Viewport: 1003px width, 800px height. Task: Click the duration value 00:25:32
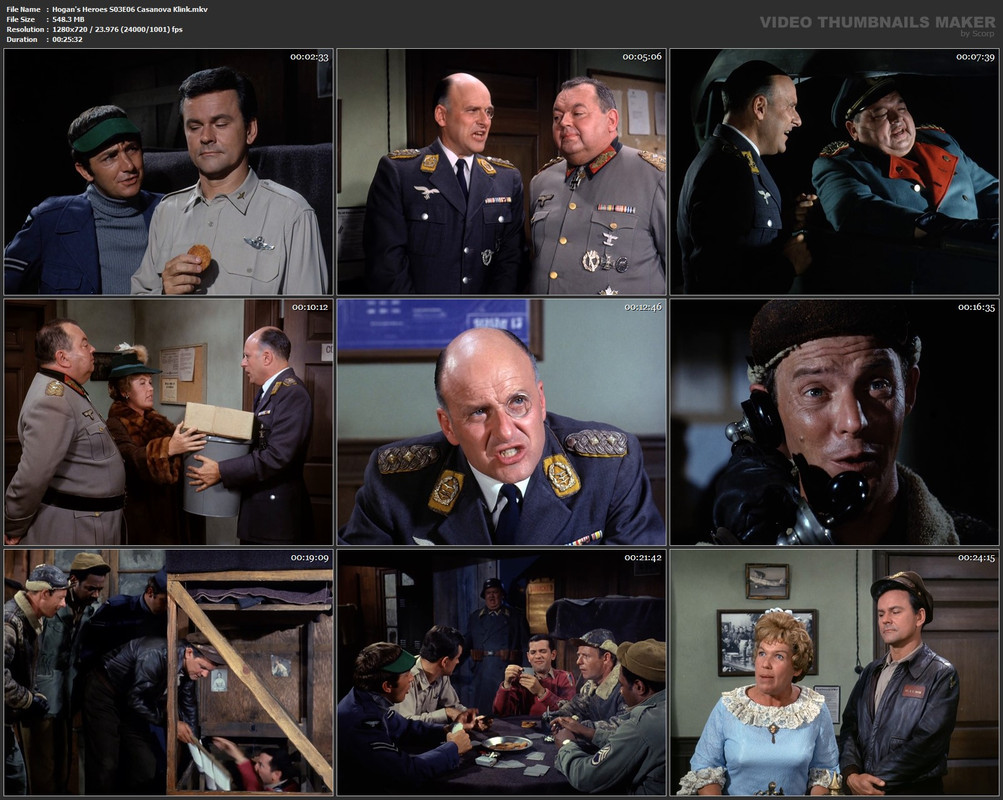pos(67,40)
